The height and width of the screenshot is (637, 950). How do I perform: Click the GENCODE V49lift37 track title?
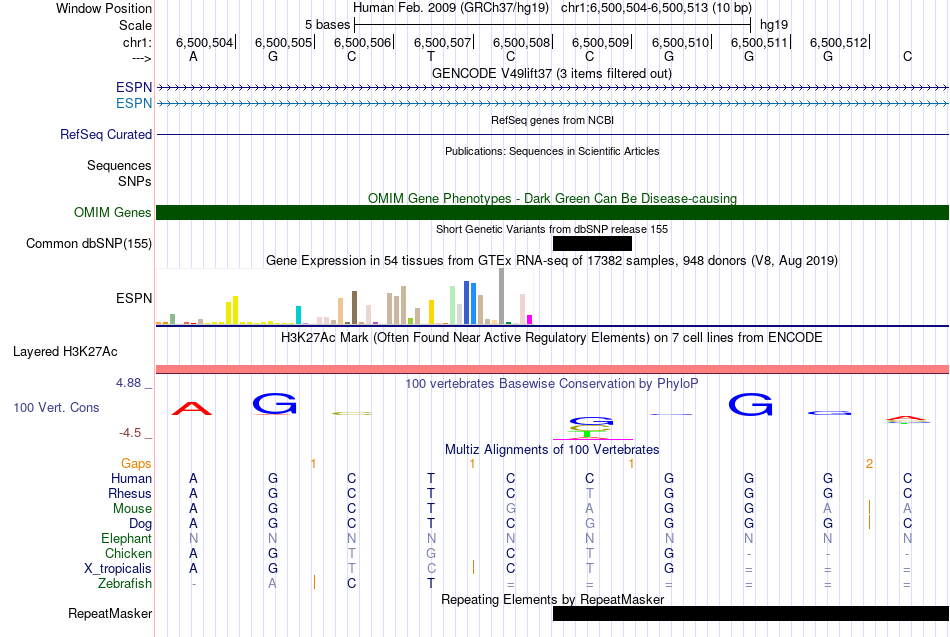coord(551,74)
